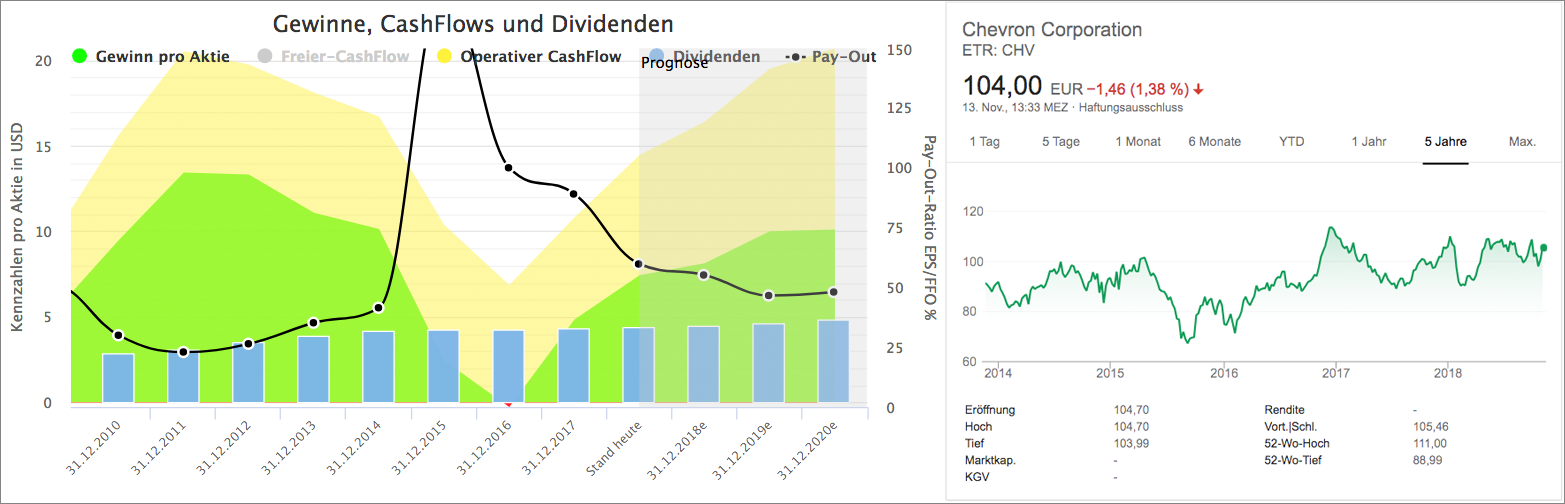This screenshot has width=1565, height=504.
Task: Click the dividend bar for 31.12.2015
Action: click(x=443, y=366)
